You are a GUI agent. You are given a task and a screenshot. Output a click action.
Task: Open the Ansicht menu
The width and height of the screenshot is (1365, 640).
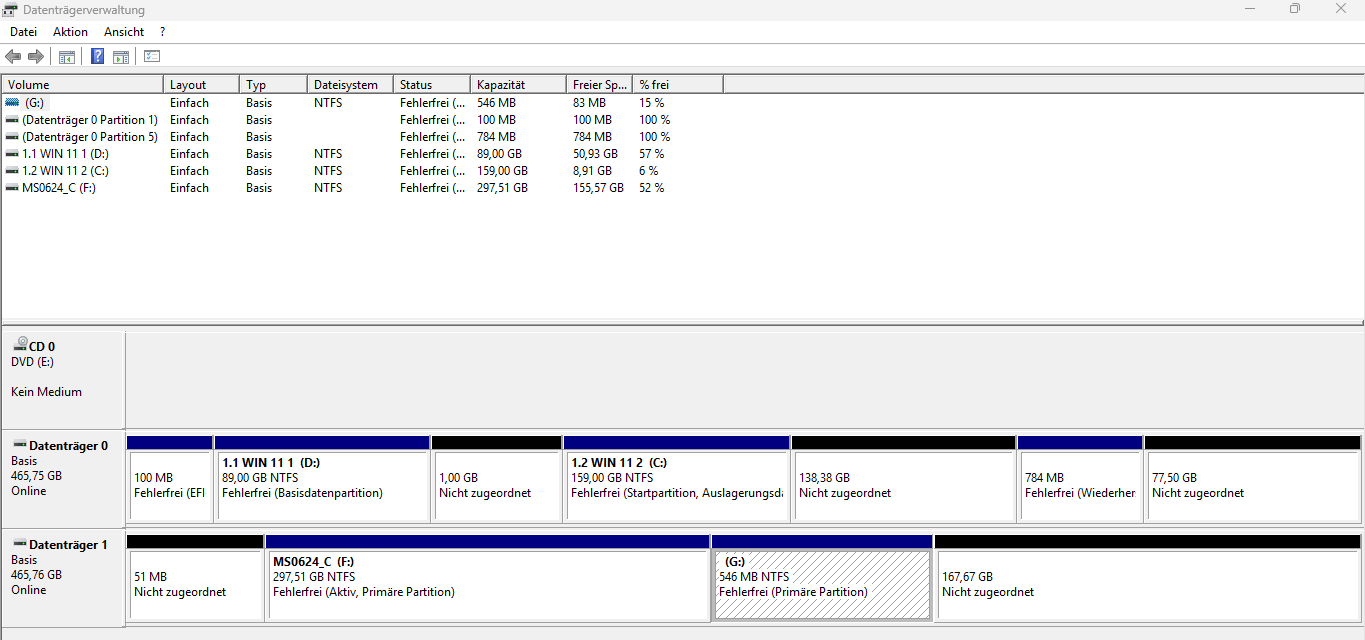(x=124, y=32)
